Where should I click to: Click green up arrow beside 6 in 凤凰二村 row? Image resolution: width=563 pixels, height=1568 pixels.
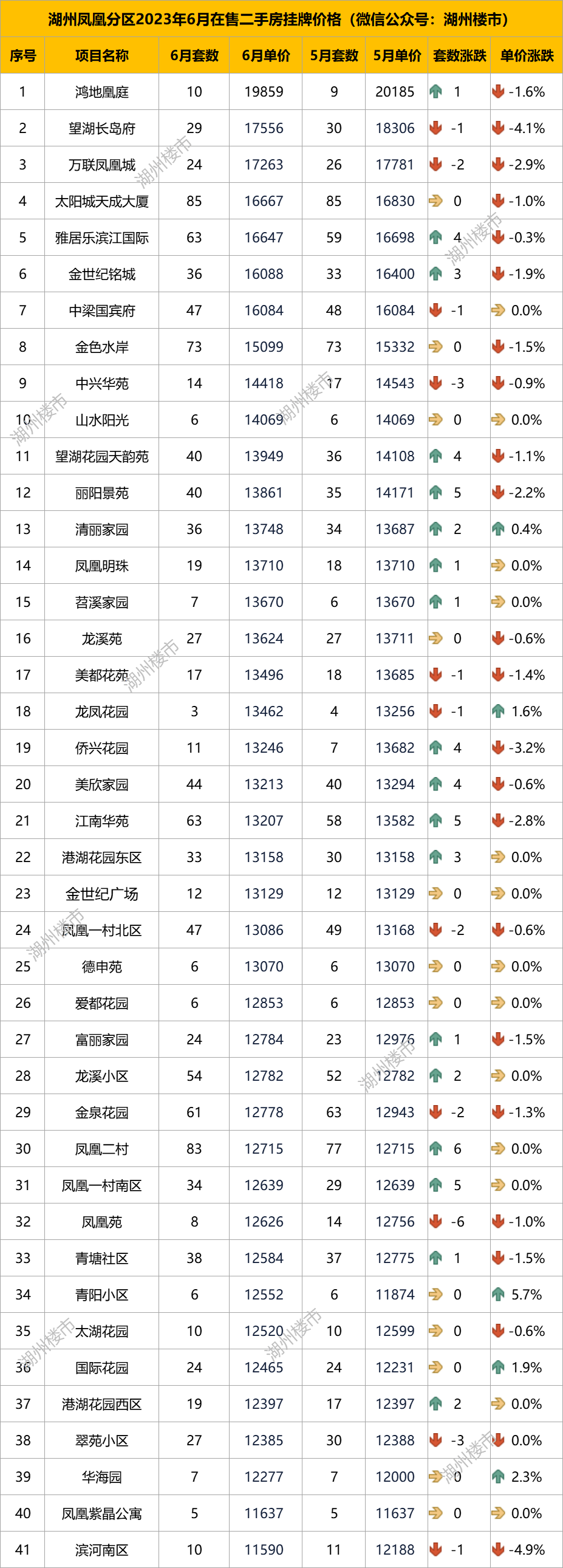435,1149
